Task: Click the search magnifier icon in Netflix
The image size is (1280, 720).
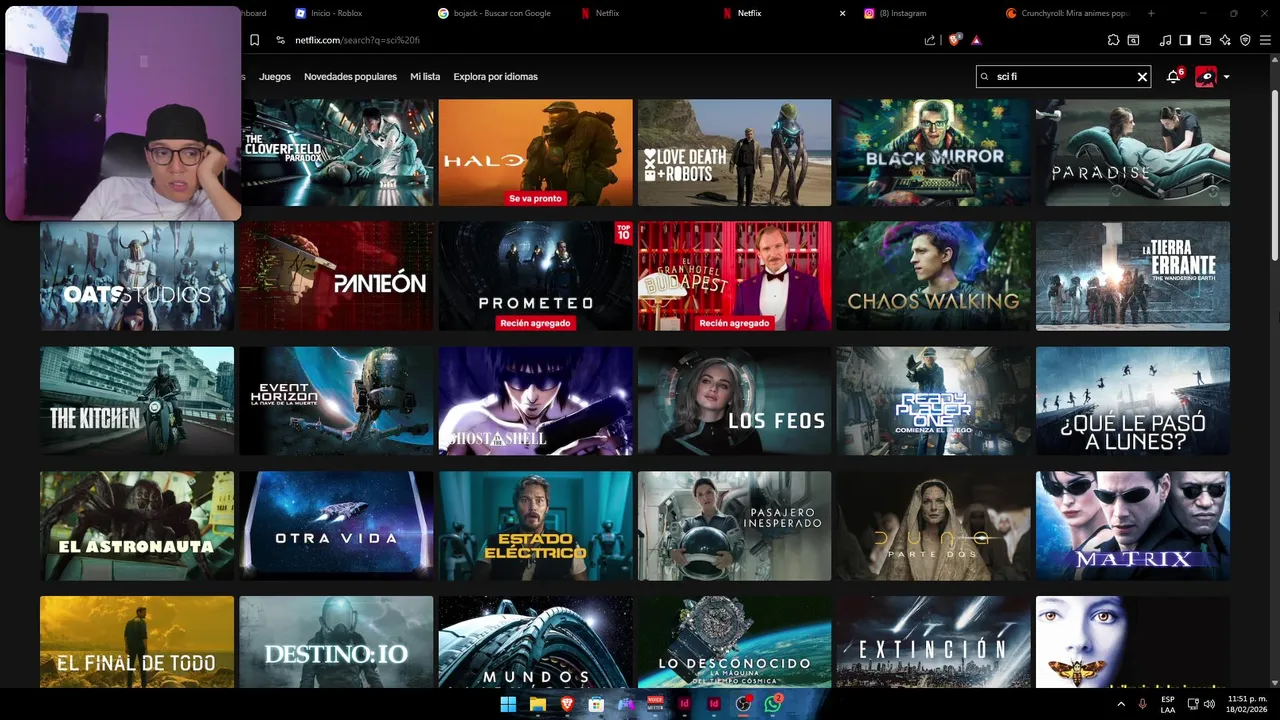Action: pos(985,77)
